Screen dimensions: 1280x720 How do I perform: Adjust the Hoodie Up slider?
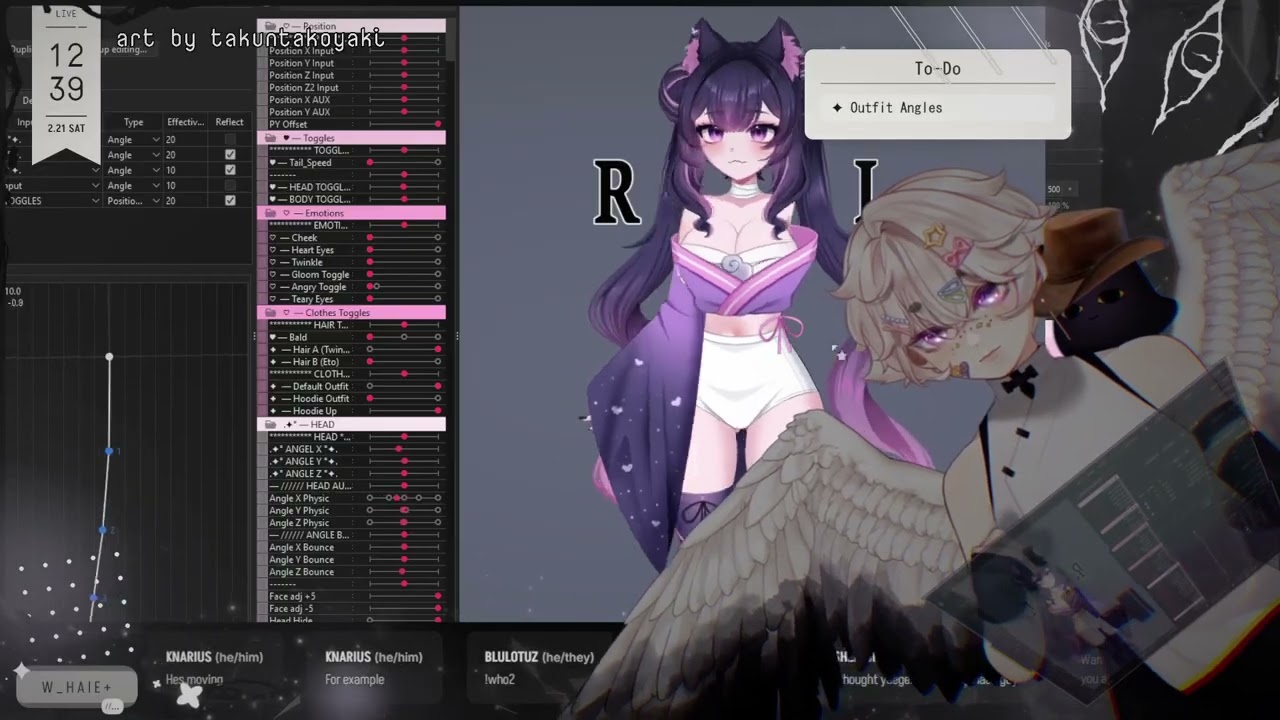click(x=404, y=411)
